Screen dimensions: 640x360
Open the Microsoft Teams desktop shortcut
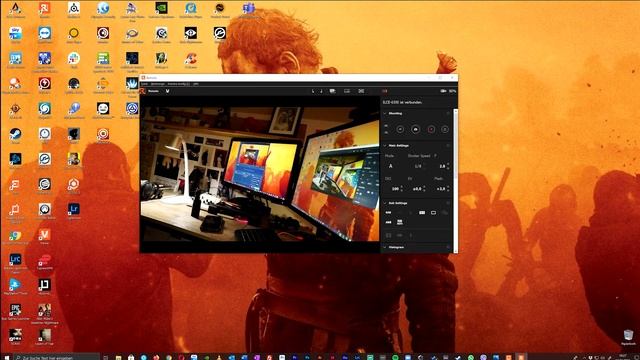249,10
